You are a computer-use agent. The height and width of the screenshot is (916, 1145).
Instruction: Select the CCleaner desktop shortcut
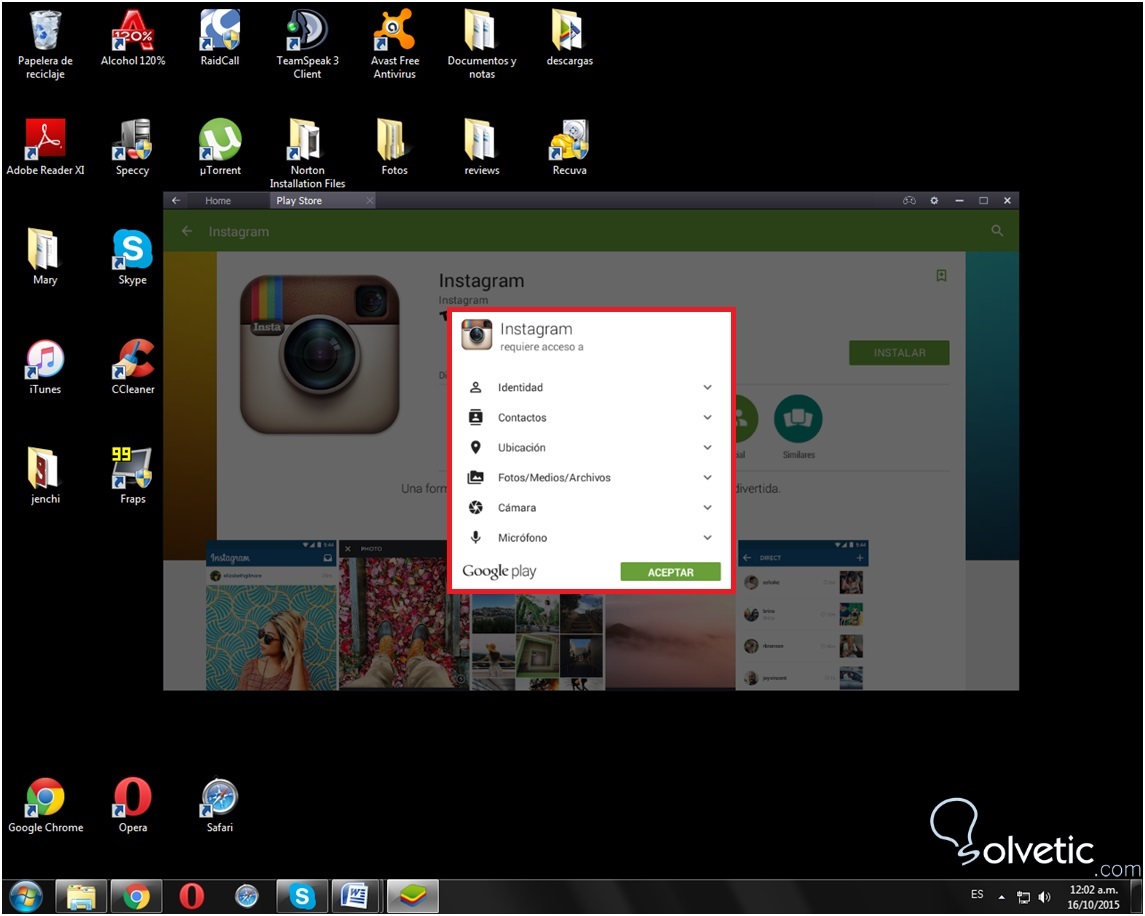(x=132, y=366)
